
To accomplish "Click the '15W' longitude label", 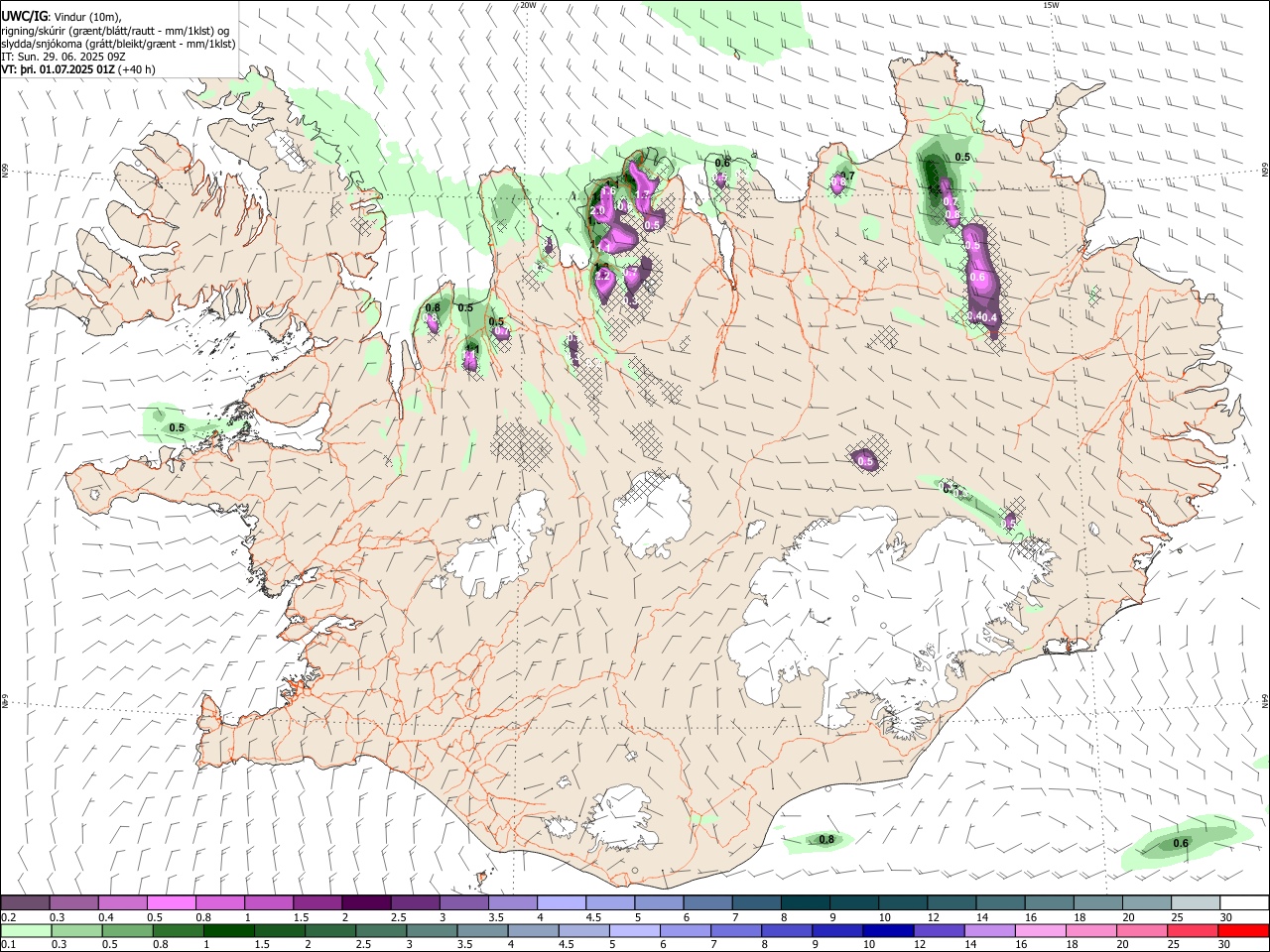I will tap(1052, 5).
